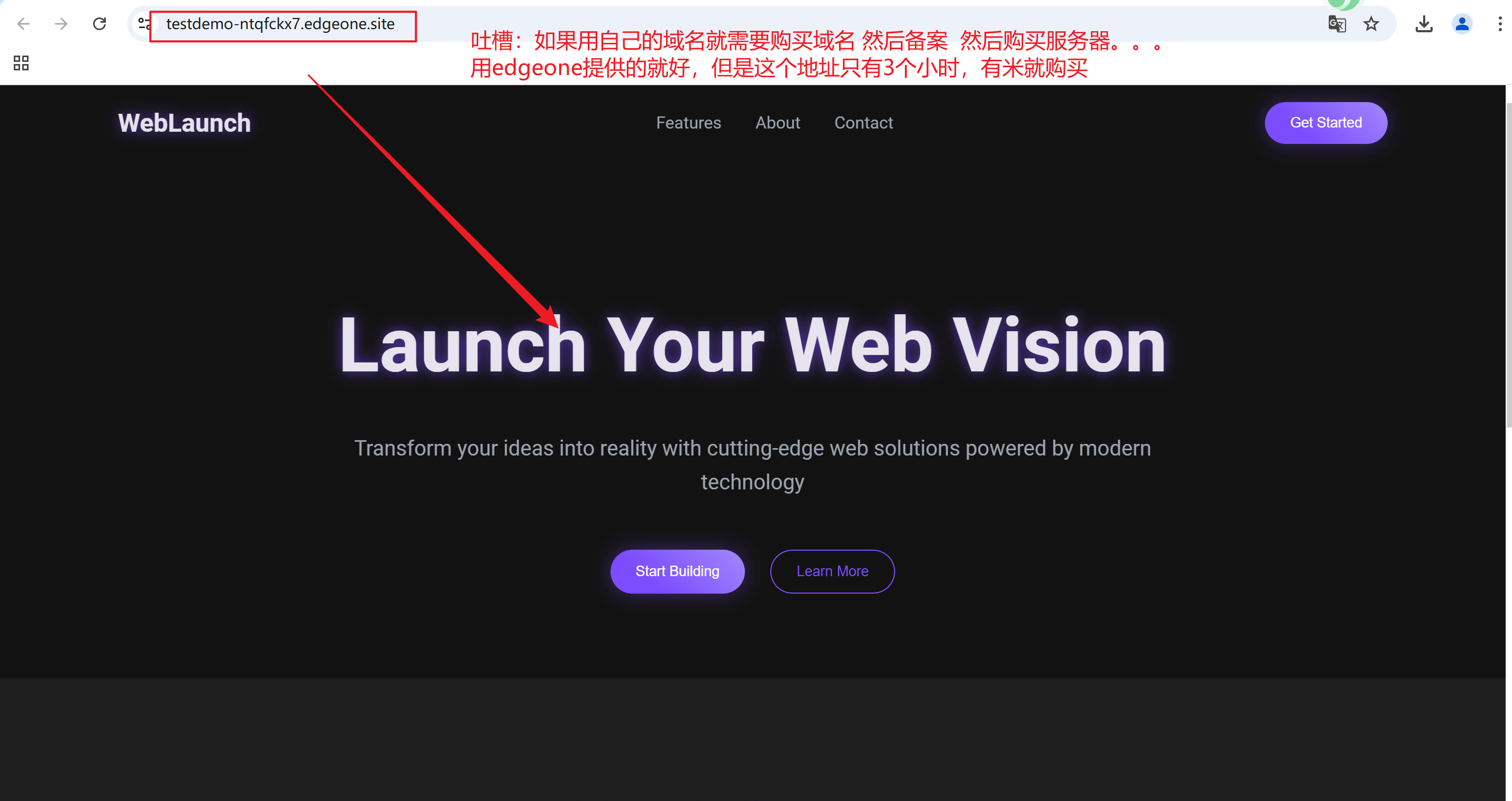Click the browser forward arrow
The height and width of the screenshot is (801, 1512).
click(61, 24)
